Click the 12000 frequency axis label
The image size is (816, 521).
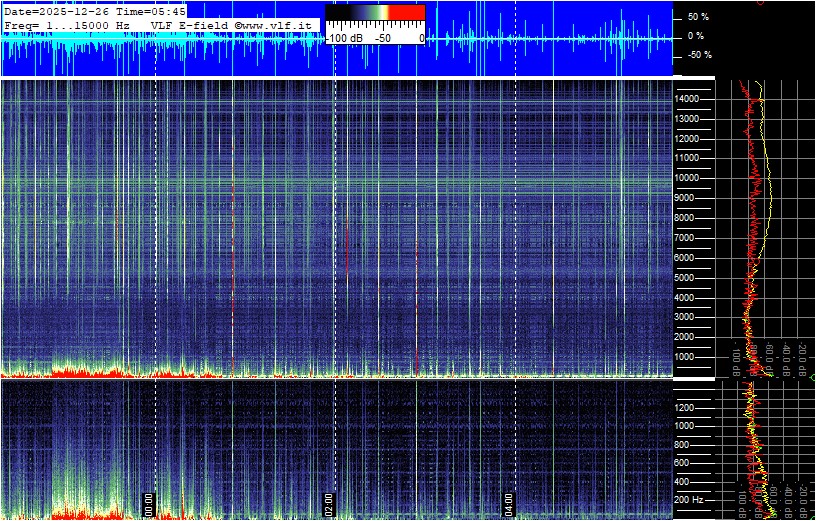pos(687,139)
